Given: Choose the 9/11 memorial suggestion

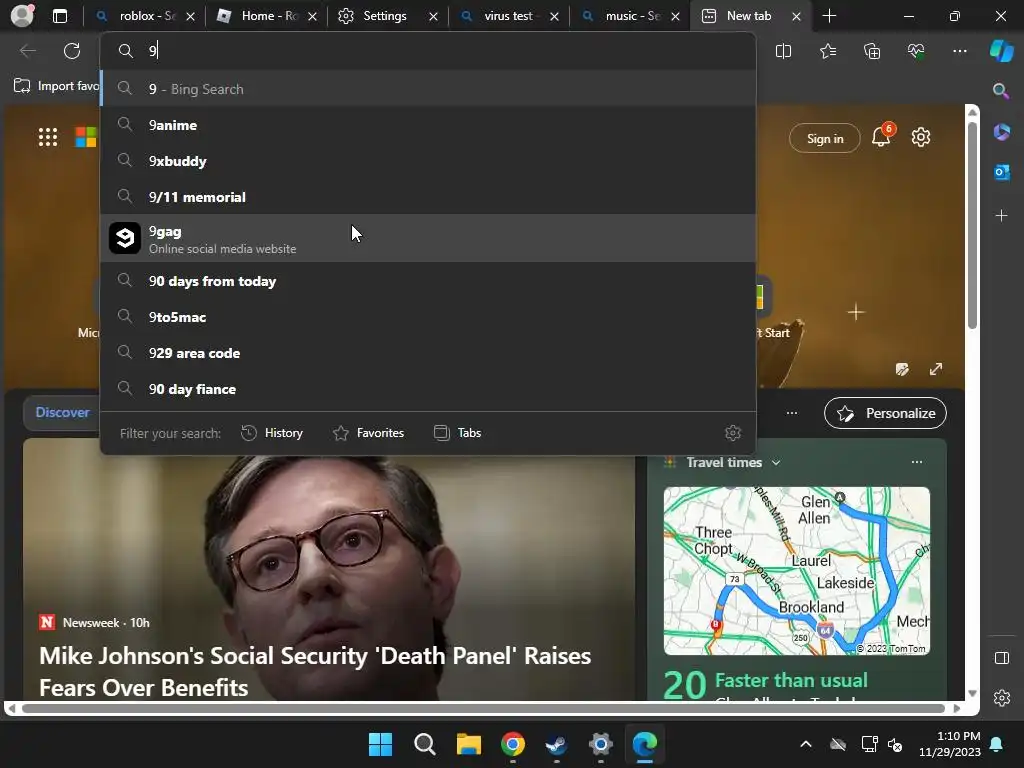Looking at the screenshot, I should (428, 197).
